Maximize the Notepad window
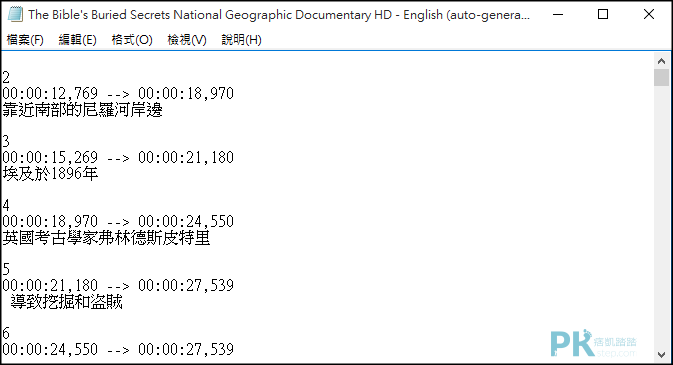This screenshot has height=365, width=673. 603,15
